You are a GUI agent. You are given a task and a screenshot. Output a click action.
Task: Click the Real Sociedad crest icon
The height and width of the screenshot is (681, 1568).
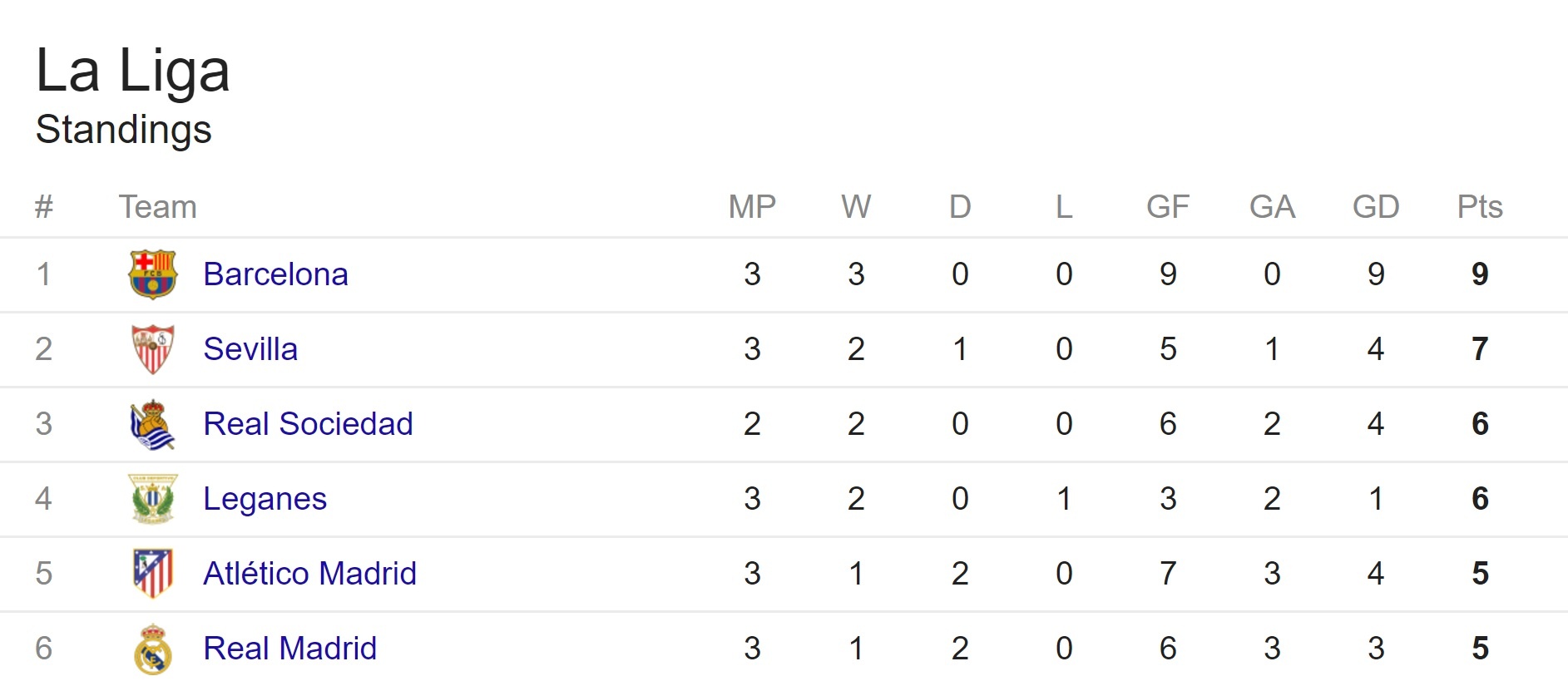pos(153,424)
